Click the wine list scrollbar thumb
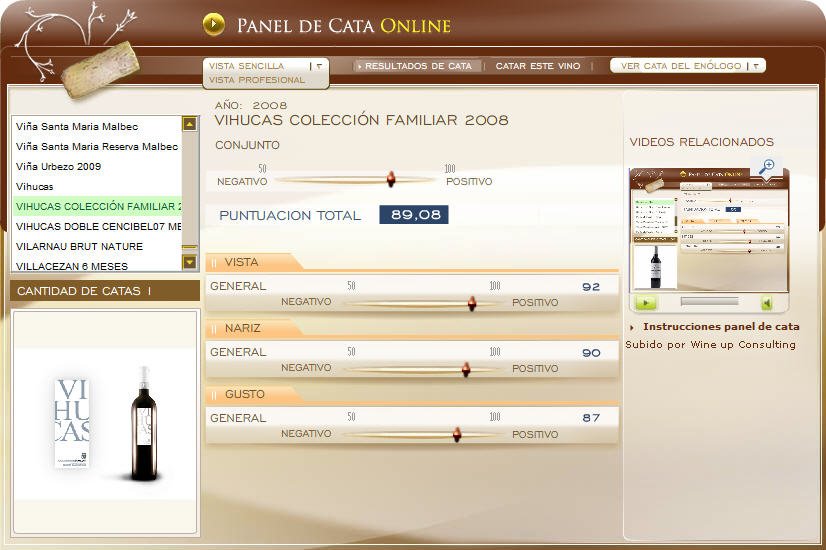The height and width of the screenshot is (550, 826). coord(189,247)
